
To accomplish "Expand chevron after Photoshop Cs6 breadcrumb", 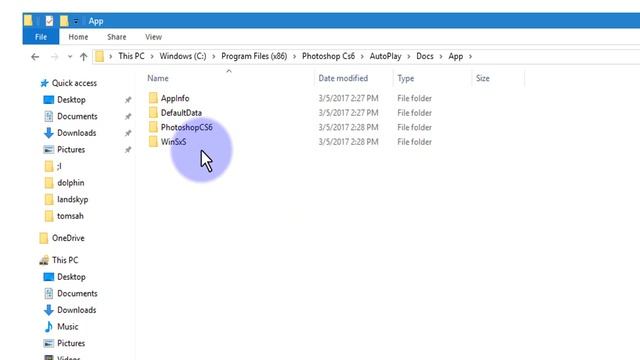I will [x=362, y=56].
